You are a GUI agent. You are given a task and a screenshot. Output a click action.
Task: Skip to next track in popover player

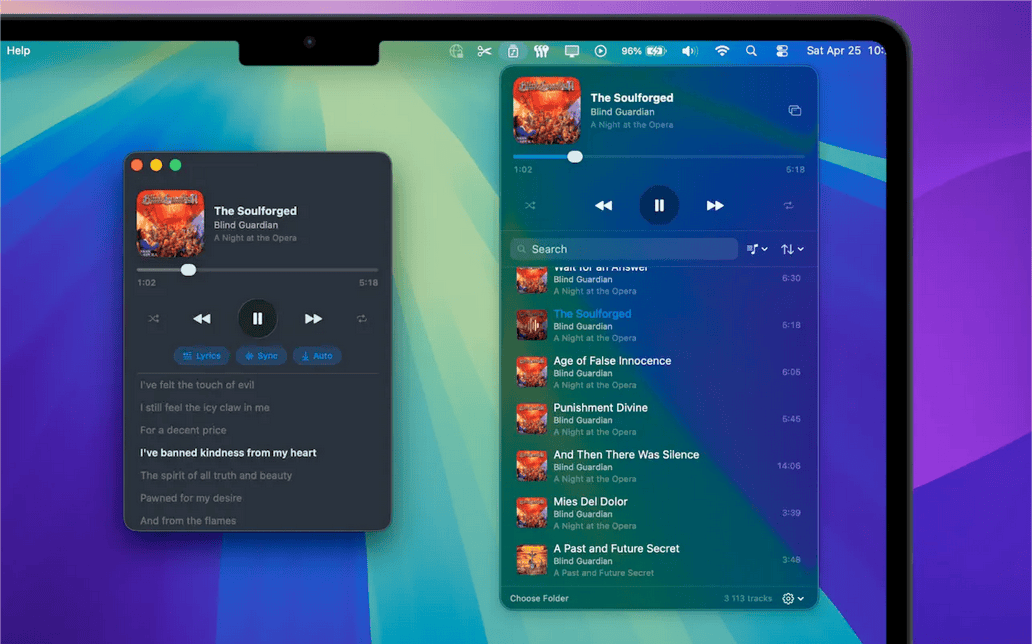pos(715,205)
